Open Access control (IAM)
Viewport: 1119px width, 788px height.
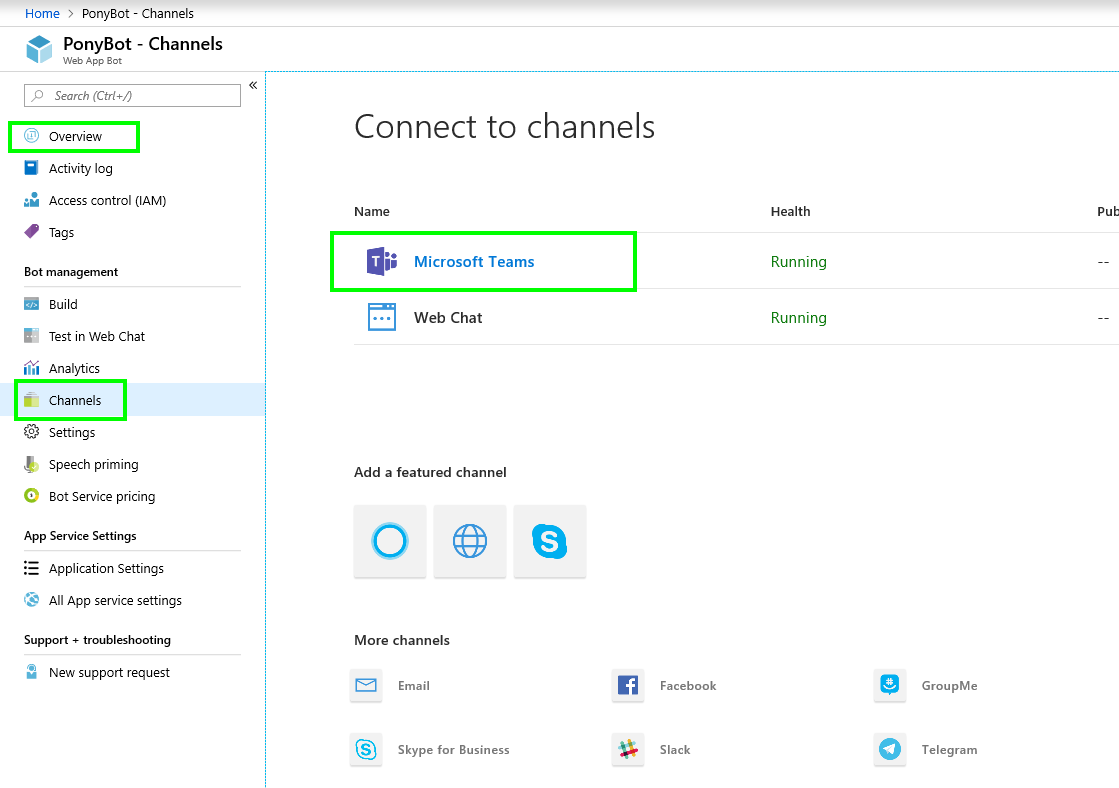point(107,201)
